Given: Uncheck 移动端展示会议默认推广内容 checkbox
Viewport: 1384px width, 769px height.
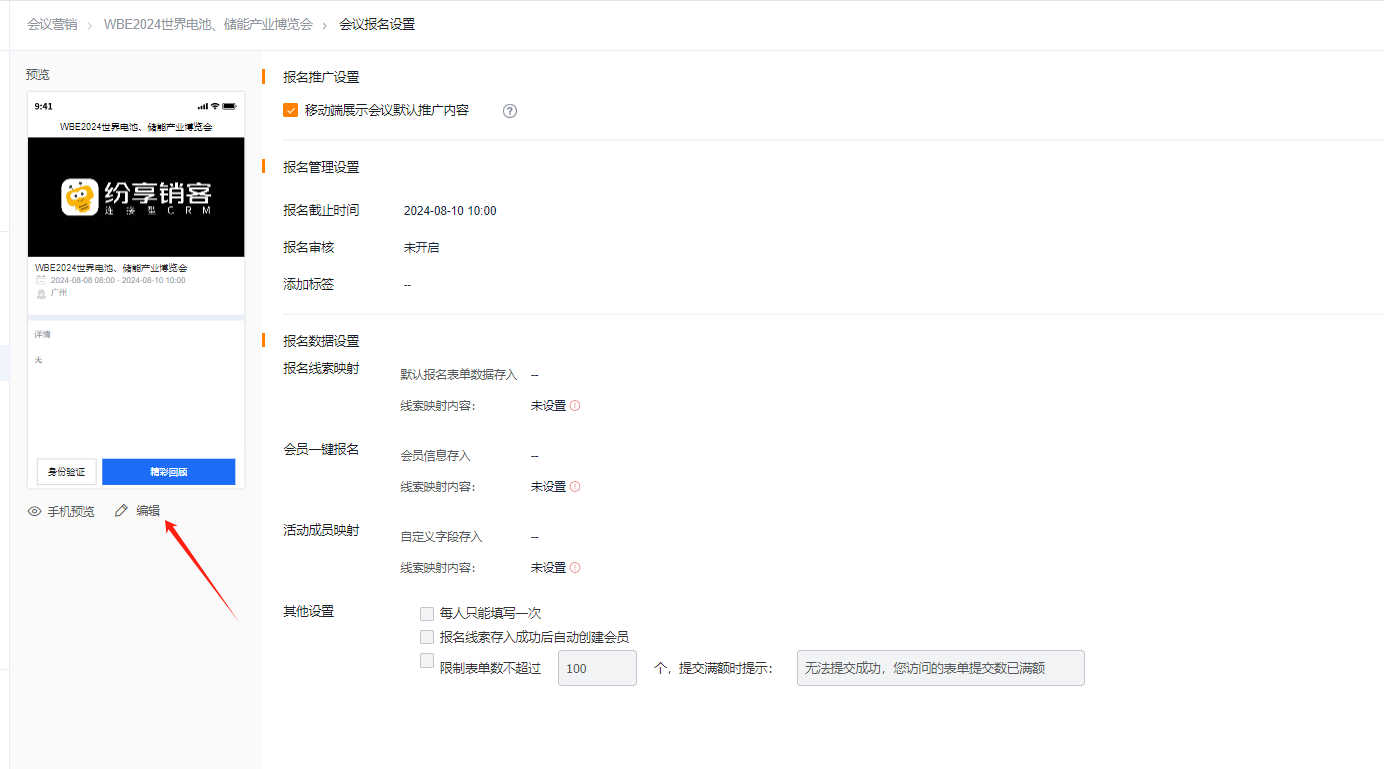Looking at the screenshot, I should click(x=291, y=110).
